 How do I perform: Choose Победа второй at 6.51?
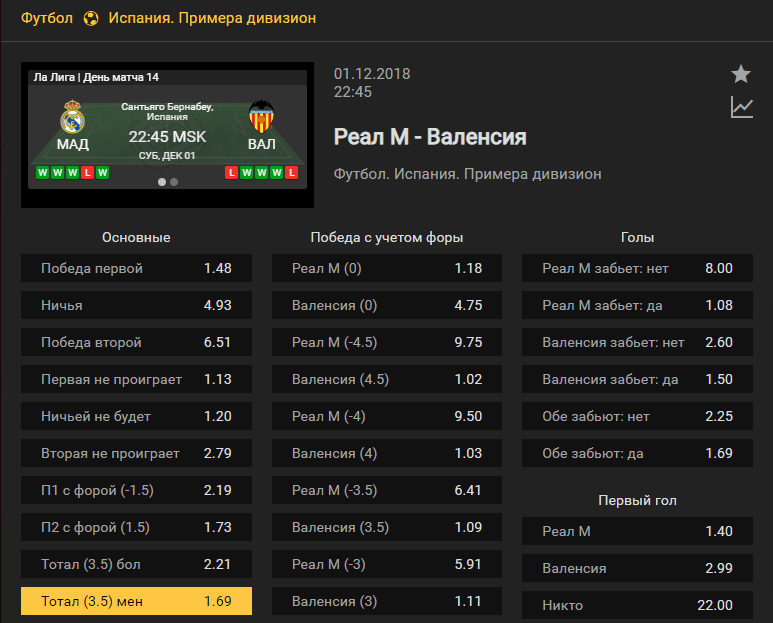[136, 342]
